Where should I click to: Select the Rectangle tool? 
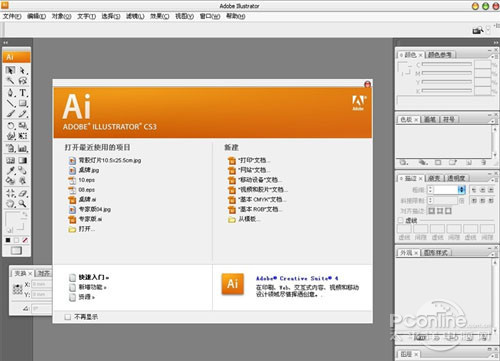[x=23, y=103]
